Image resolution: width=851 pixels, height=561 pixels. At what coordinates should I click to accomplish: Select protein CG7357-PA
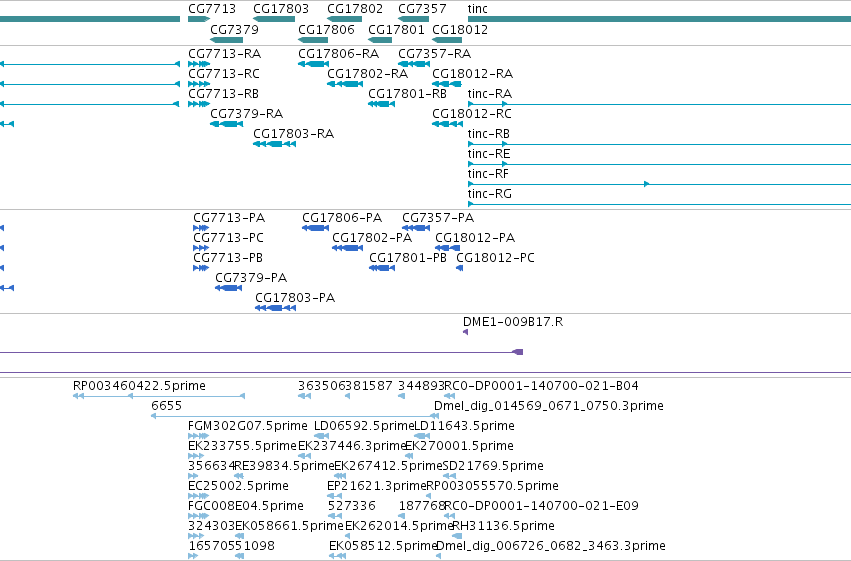click(x=438, y=218)
